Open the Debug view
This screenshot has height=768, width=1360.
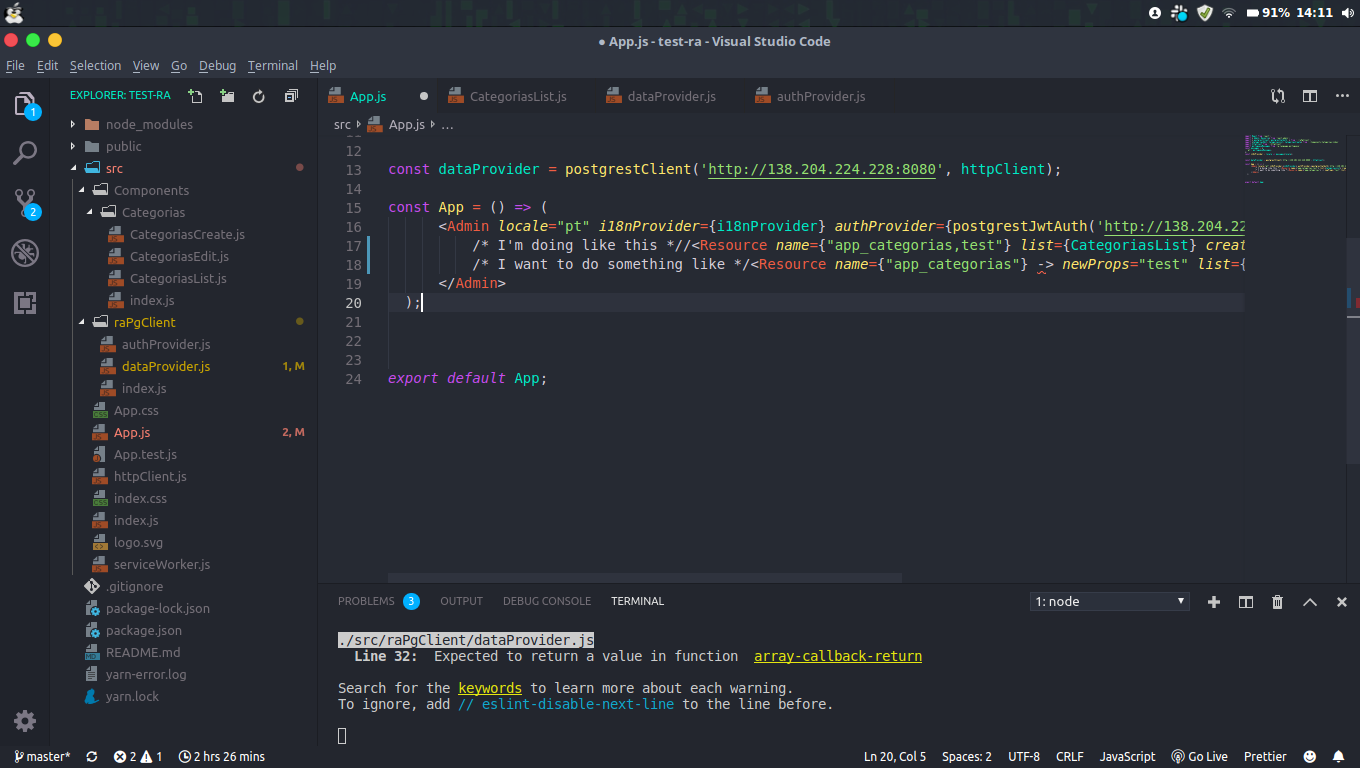tap(24, 253)
